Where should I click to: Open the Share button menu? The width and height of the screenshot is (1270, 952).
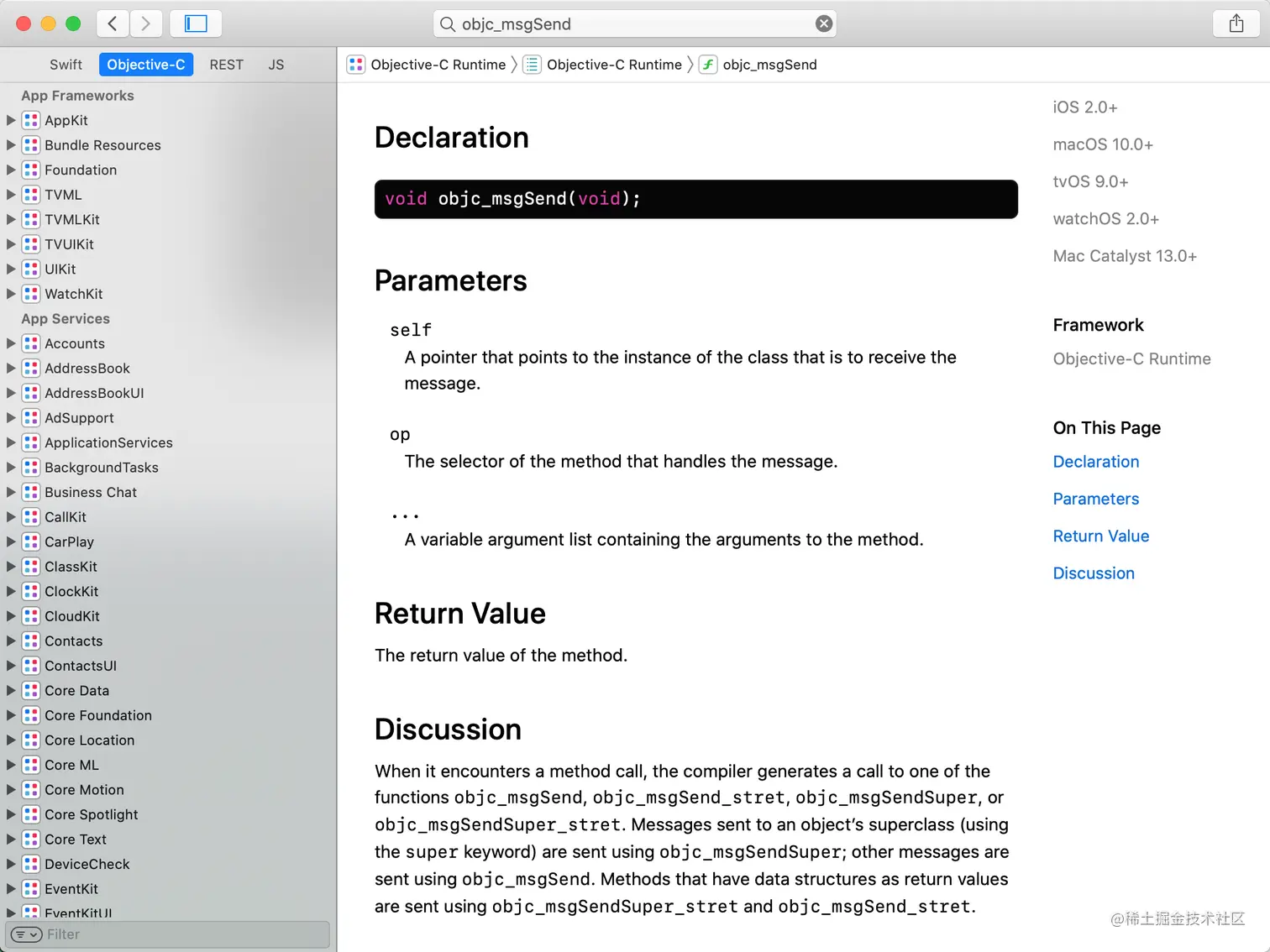tap(1236, 24)
